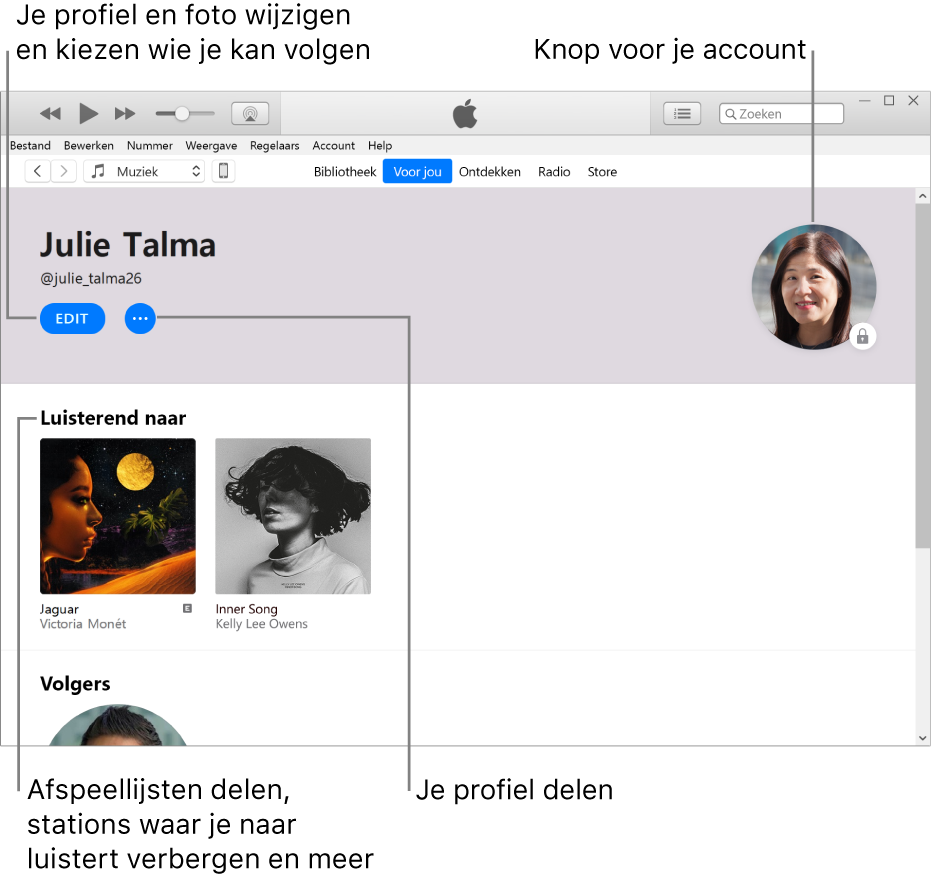931x880 pixels.
Task: Click the explicit badge next to Jaguar
Action: pos(188,608)
